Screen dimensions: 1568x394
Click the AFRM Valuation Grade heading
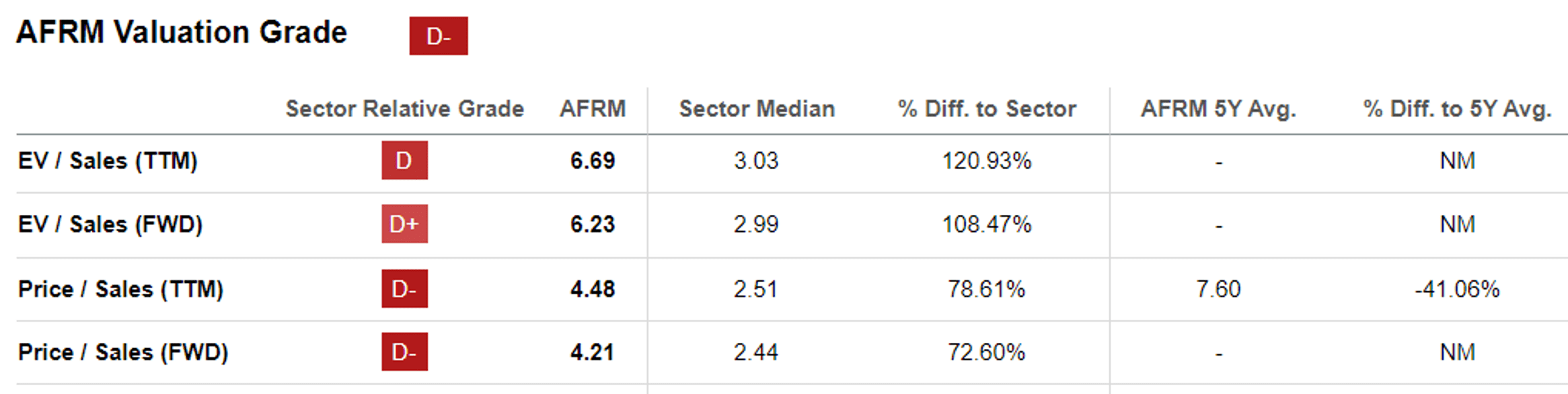pos(182,32)
